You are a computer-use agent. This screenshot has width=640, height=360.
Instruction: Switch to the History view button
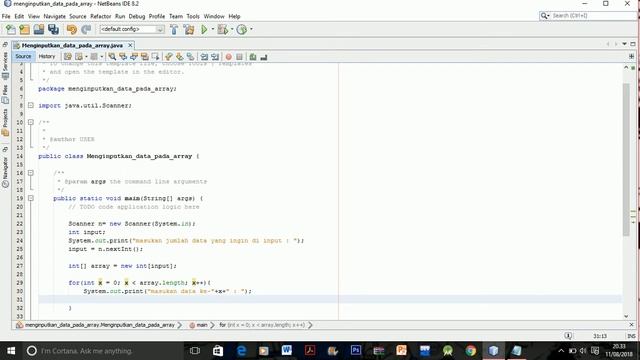(x=47, y=57)
